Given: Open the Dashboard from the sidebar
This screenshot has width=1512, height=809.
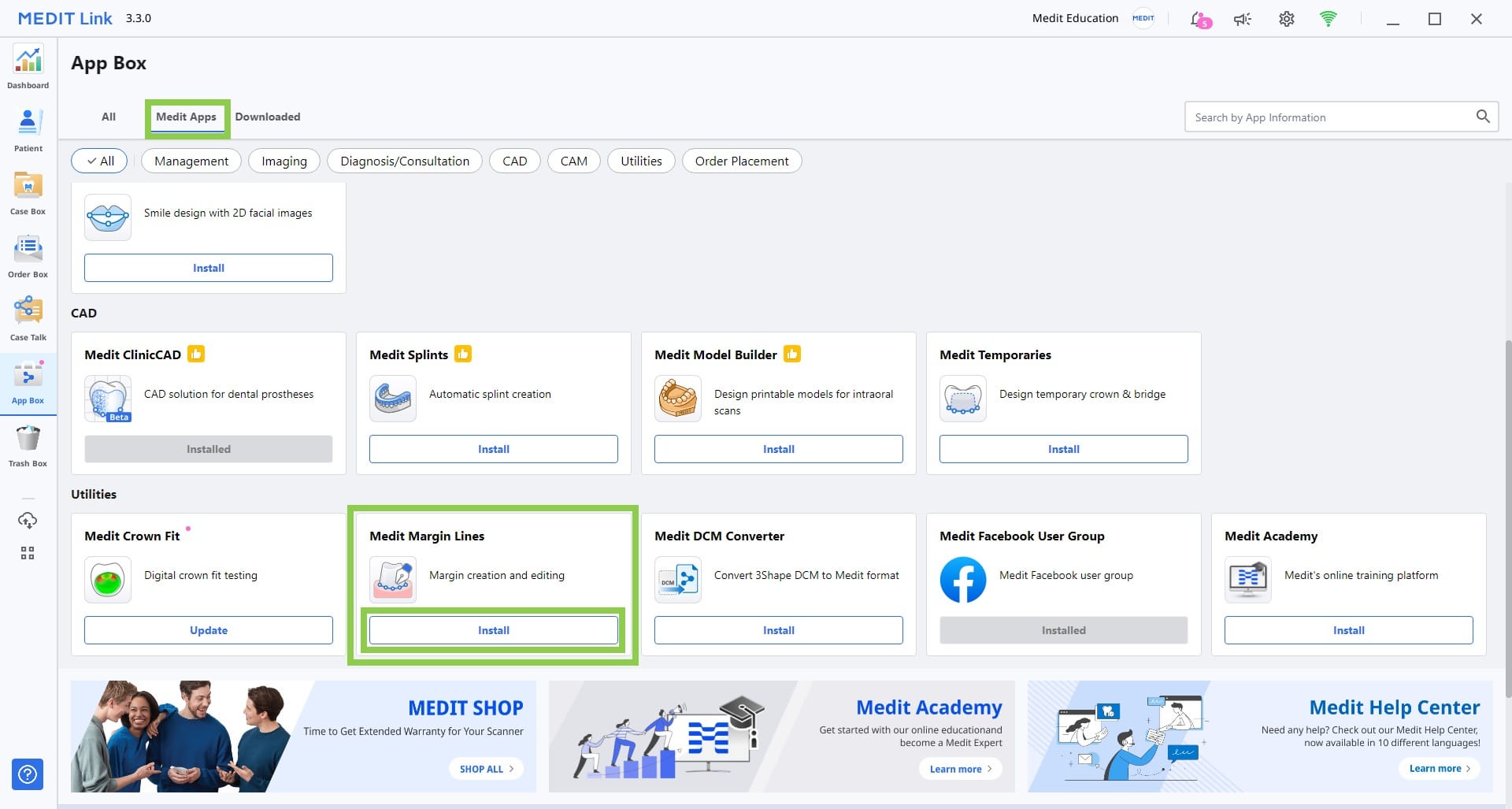Looking at the screenshot, I should (x=28, y=67).
